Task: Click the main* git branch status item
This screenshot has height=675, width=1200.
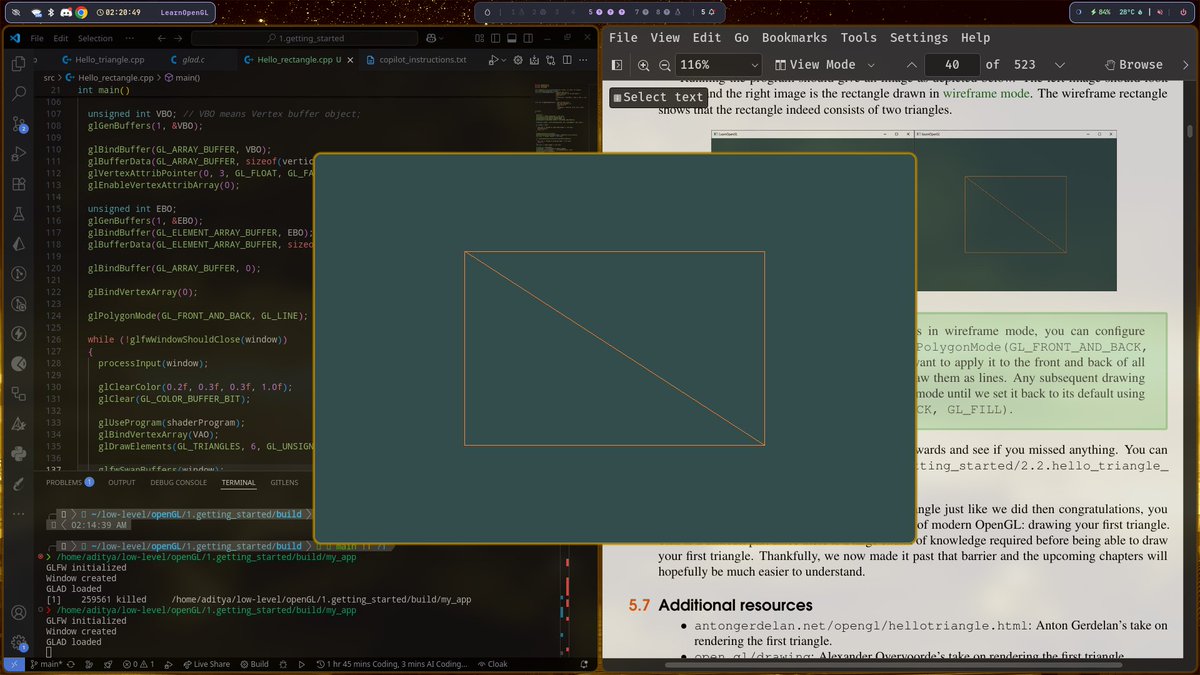Action: point(47,664)
